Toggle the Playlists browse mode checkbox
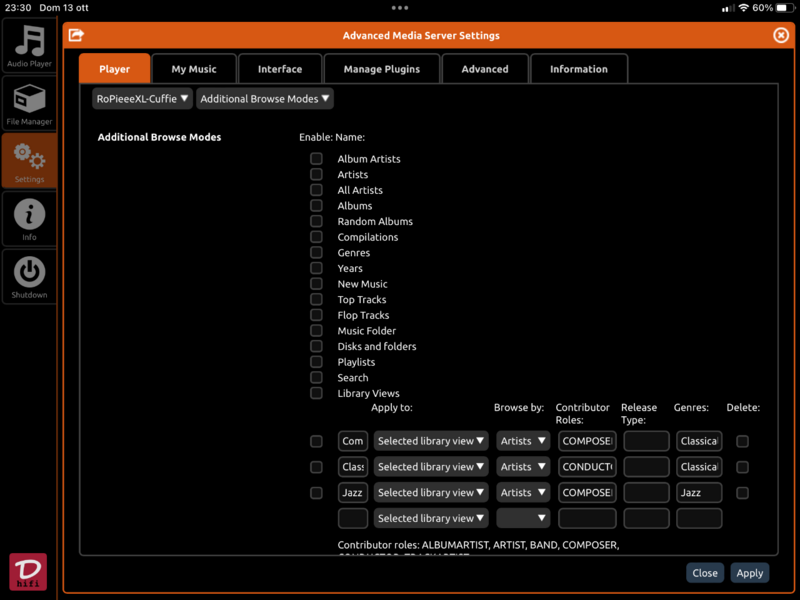This screenshot has width=800, height=600. [316, 362]
